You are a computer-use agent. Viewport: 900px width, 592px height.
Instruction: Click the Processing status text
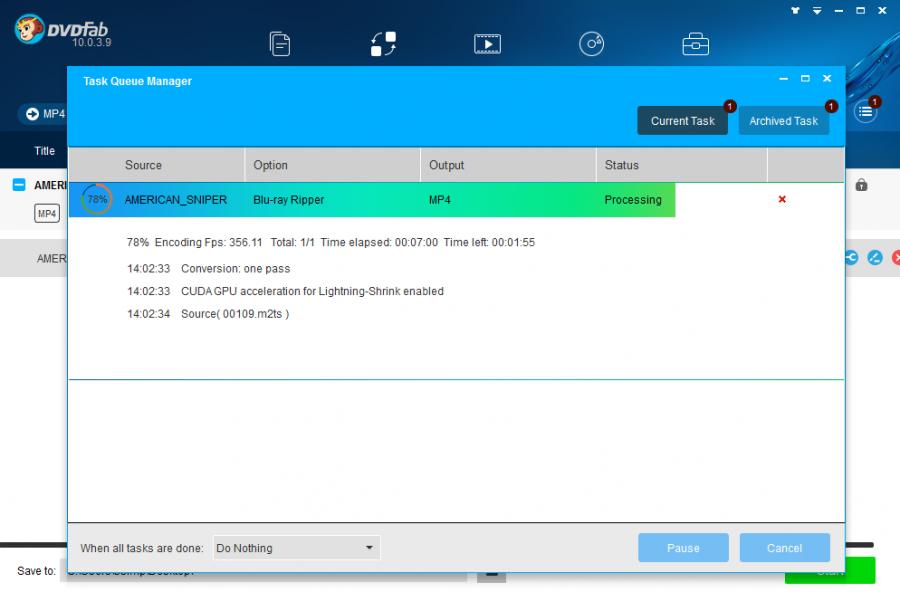(x=633, y=199)
